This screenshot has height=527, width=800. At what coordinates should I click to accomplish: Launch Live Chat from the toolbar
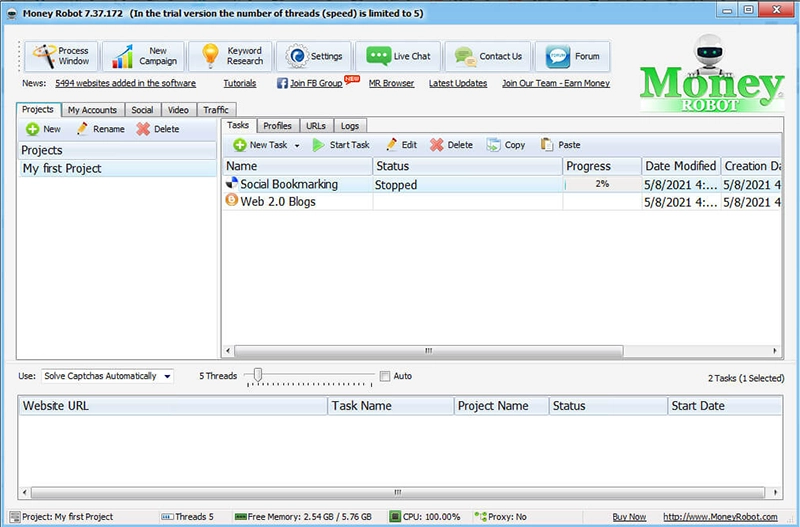tap(398, 56)
